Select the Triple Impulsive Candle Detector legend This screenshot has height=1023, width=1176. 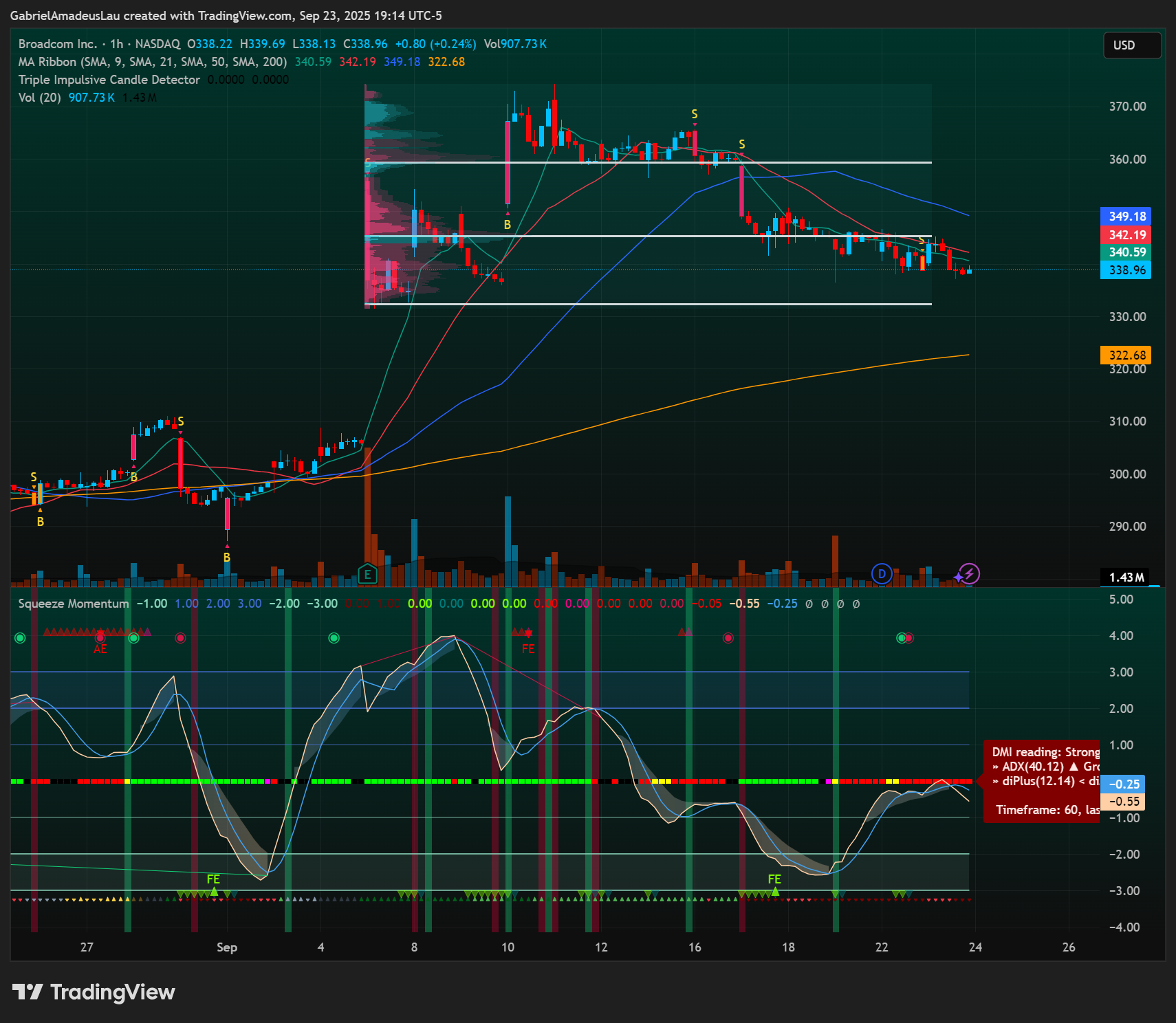(x=109, y=80)
